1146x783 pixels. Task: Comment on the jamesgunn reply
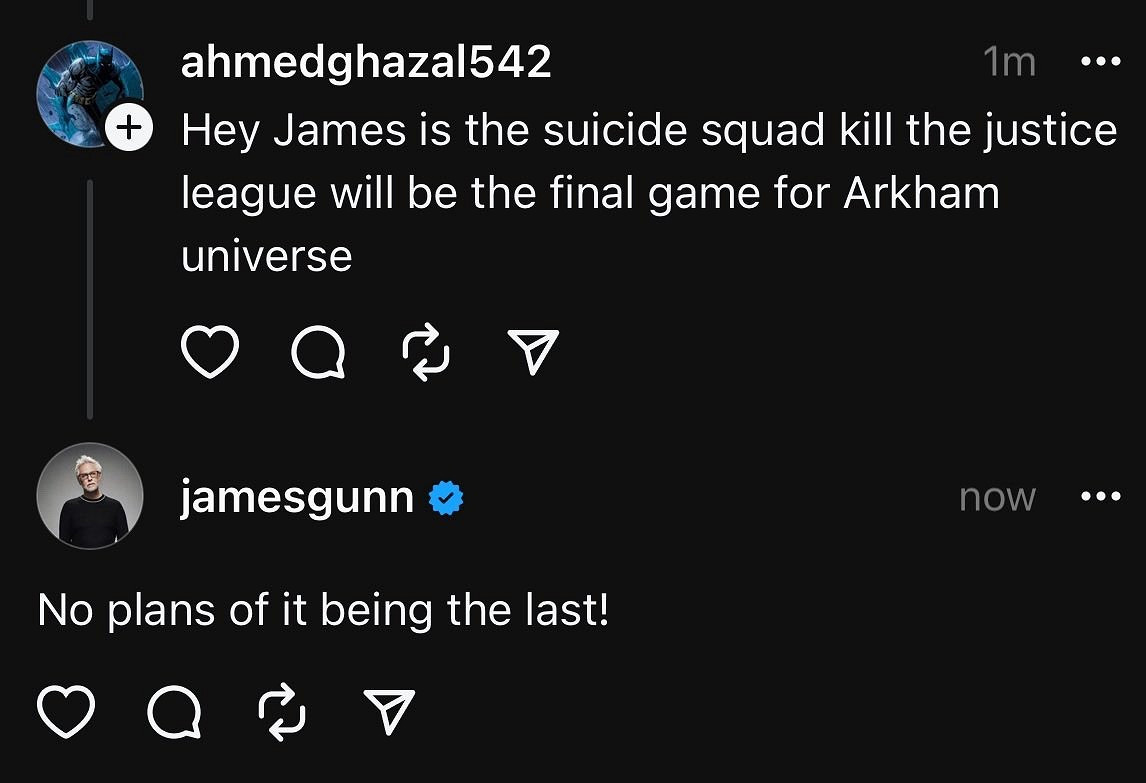point(174,711)
